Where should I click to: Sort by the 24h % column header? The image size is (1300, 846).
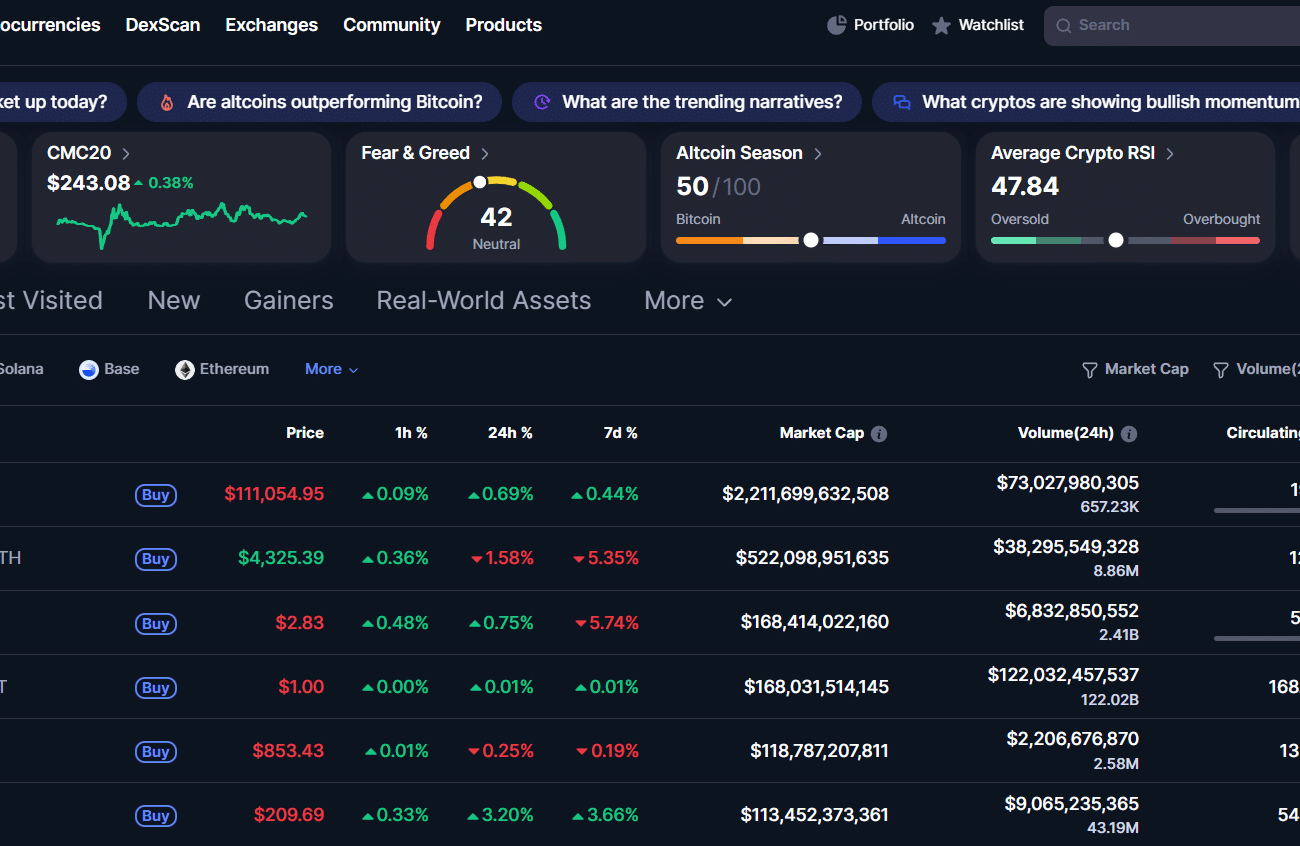(x=510, y=433)
